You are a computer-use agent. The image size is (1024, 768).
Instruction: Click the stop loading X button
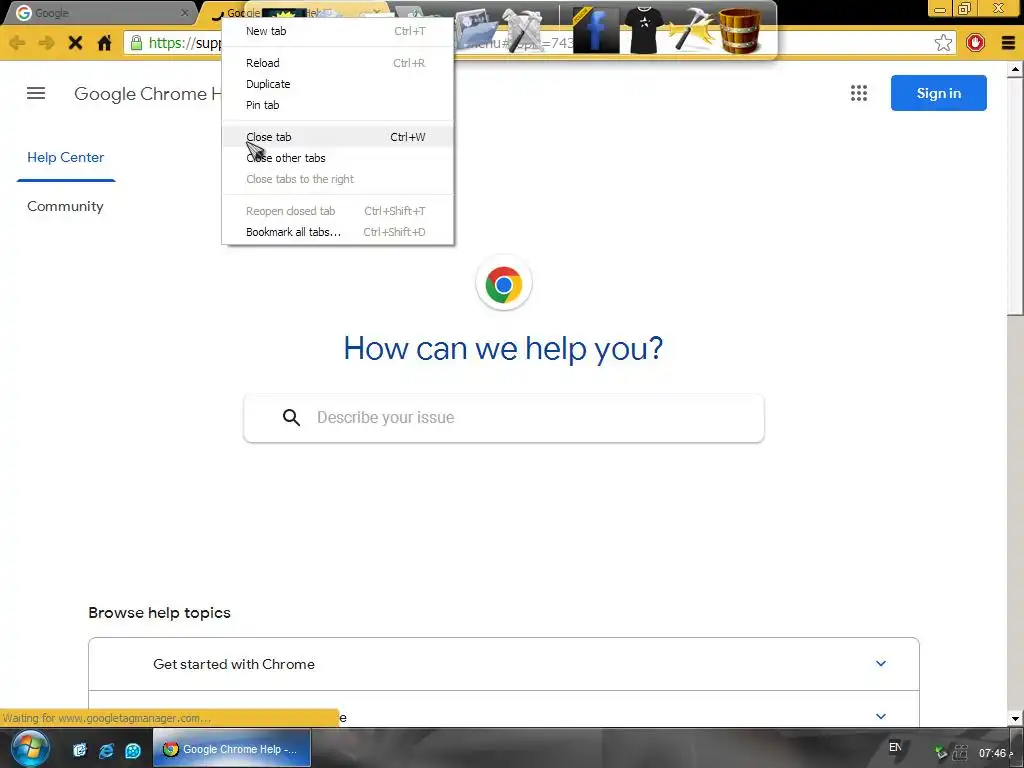coord(75,43)
